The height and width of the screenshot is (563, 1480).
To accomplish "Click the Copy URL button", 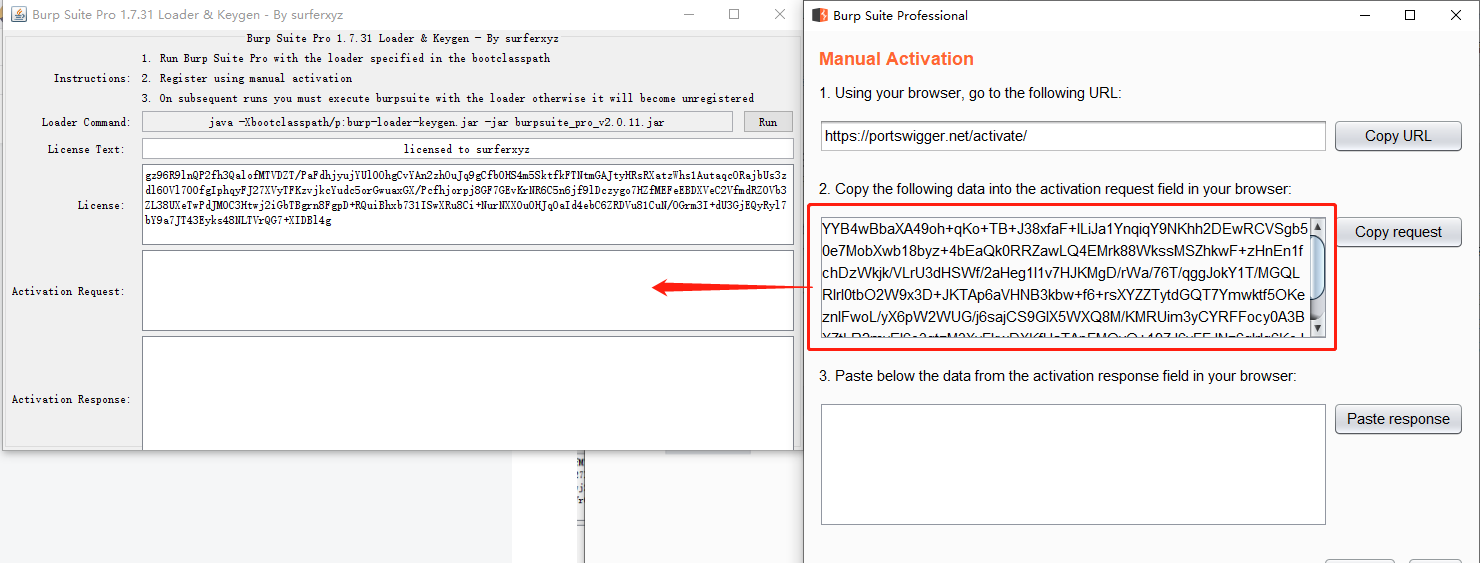I will click(x=1398, y=136).
